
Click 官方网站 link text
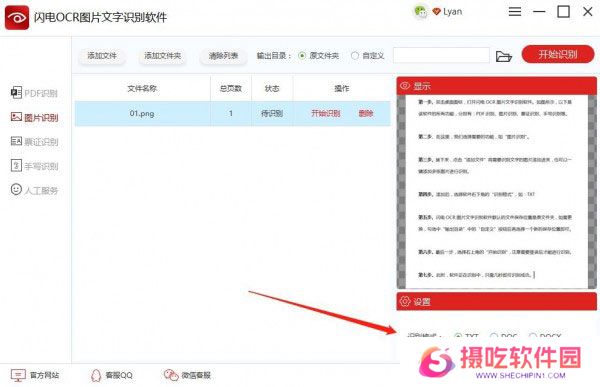coord(44,375)
